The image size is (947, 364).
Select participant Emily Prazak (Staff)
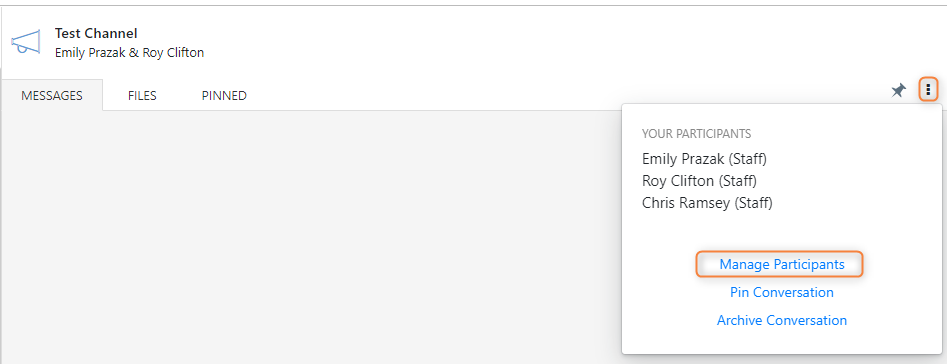pos(704,159)
